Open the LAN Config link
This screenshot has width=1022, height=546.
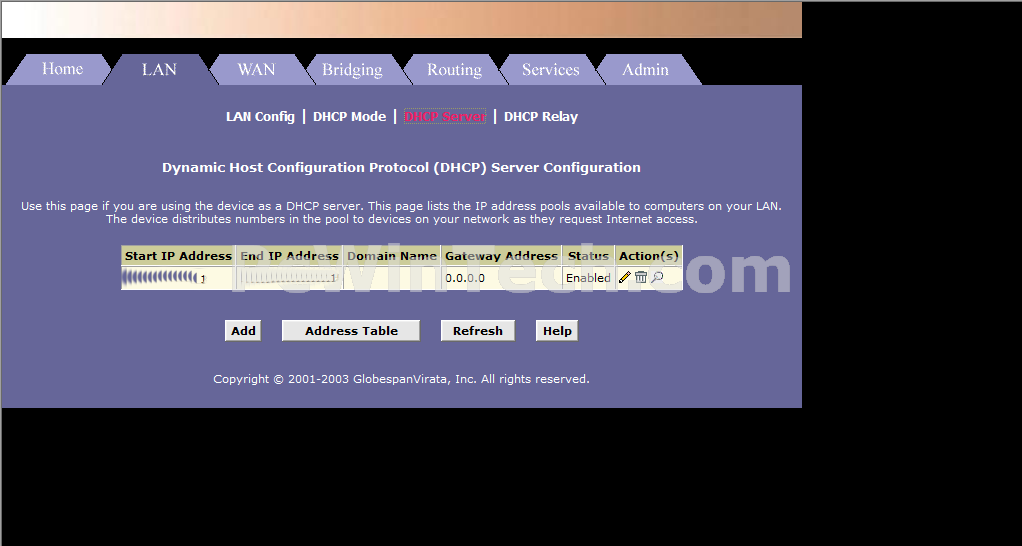coord(260,117)
